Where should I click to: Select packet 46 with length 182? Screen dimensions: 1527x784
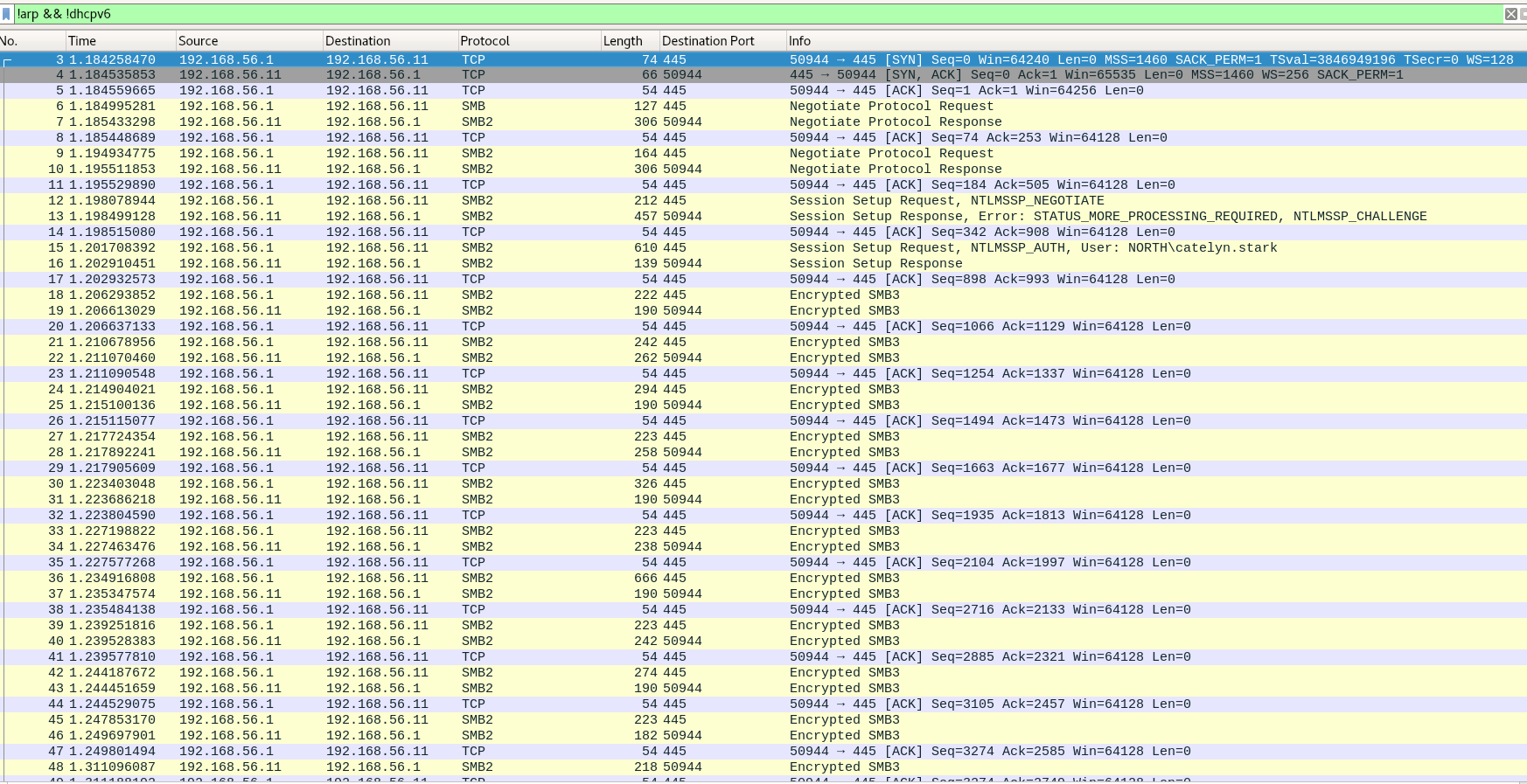tap(763, 736)
